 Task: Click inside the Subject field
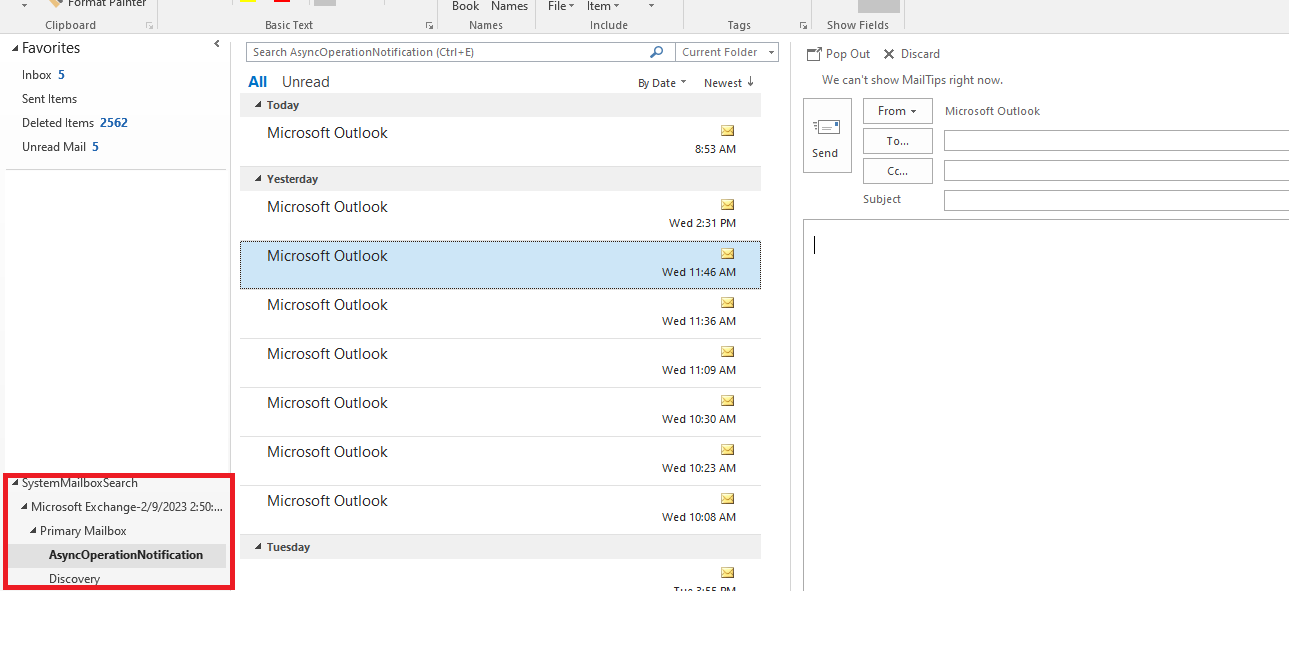[x=1116, y=200]
